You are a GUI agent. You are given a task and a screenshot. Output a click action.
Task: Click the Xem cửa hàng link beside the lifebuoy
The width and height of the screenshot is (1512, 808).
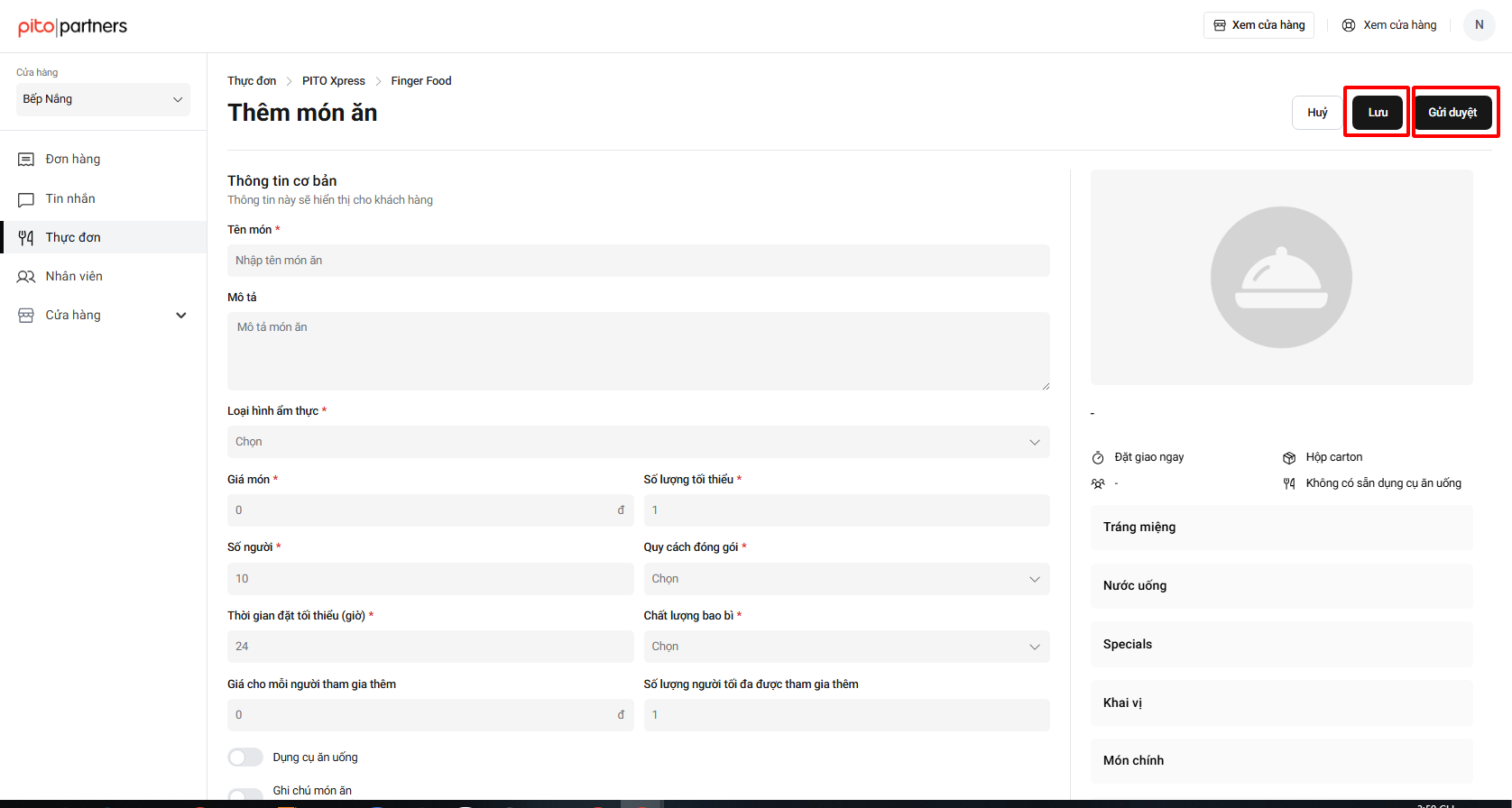pos(1400,25)
